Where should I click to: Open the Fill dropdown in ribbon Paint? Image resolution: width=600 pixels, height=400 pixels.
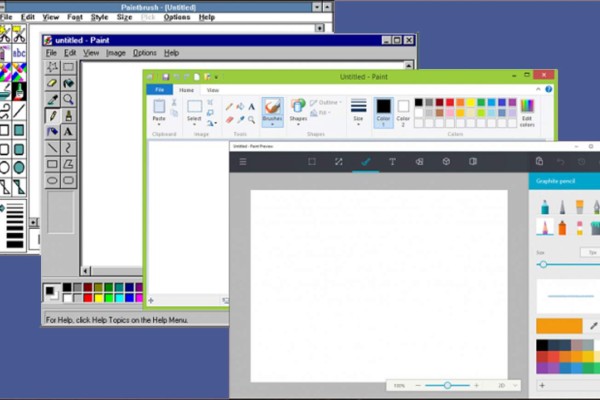pos(320,113)
